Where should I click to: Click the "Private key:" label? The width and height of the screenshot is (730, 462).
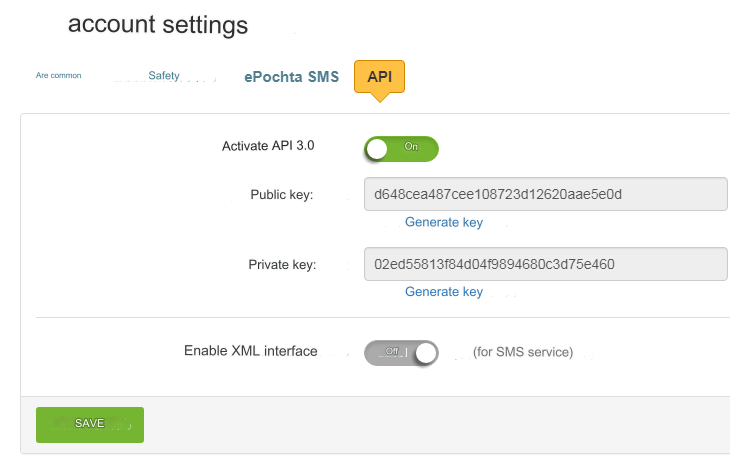tap(282, 265)
